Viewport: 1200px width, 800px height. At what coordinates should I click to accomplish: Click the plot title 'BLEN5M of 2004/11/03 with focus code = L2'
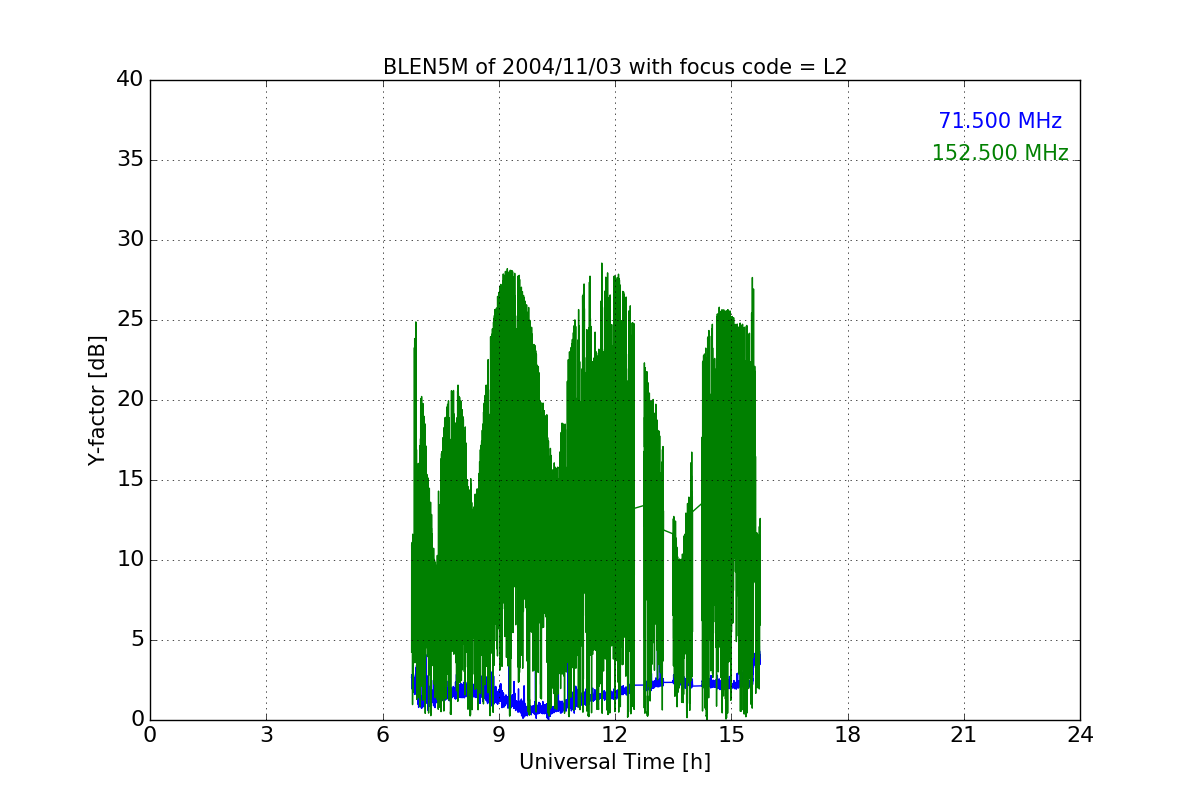615,67
